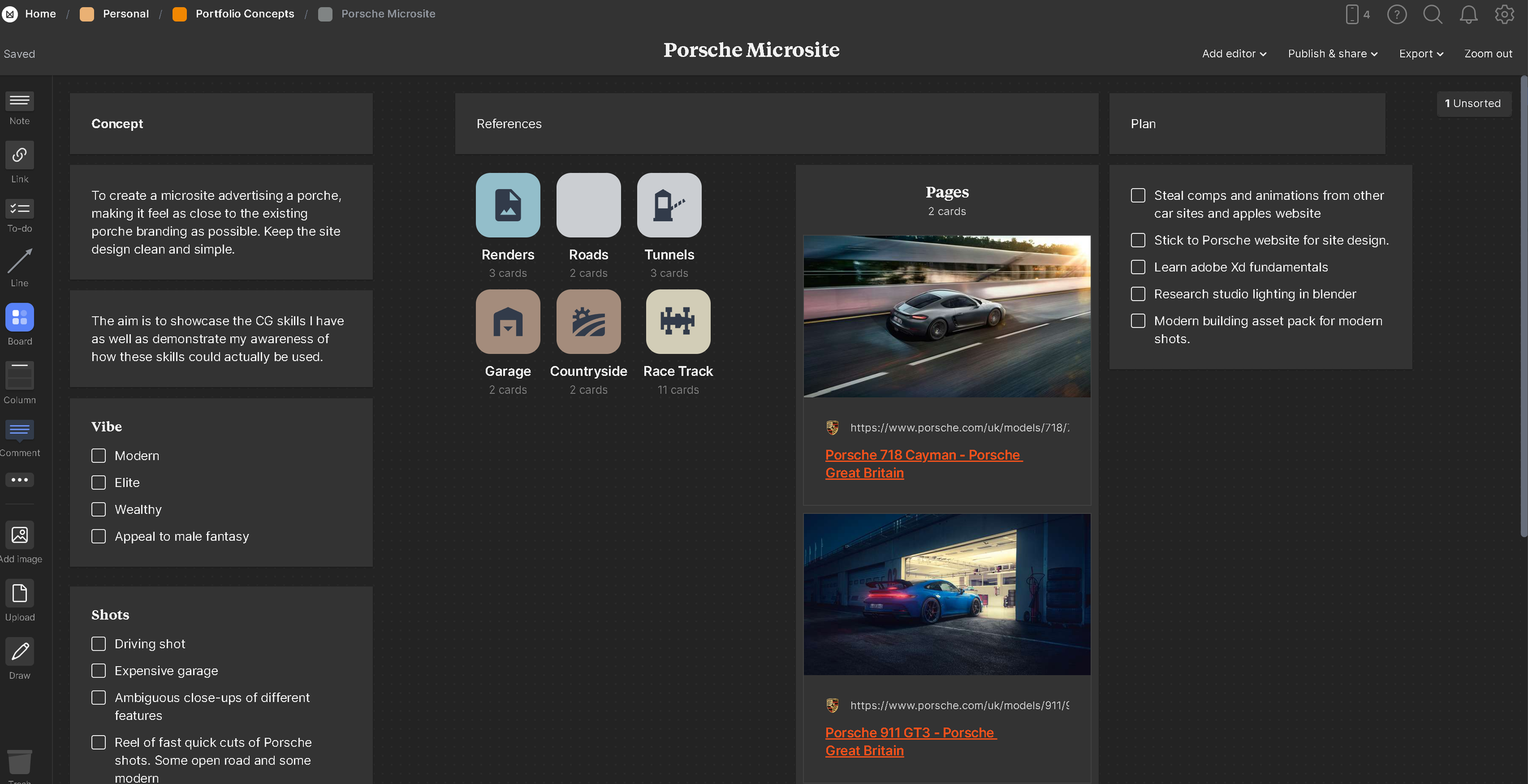Image resolution: width=1528 pixels, height=784 pixels.
Task: Open the Countryside board icon
Action: [x=589, y=321]
